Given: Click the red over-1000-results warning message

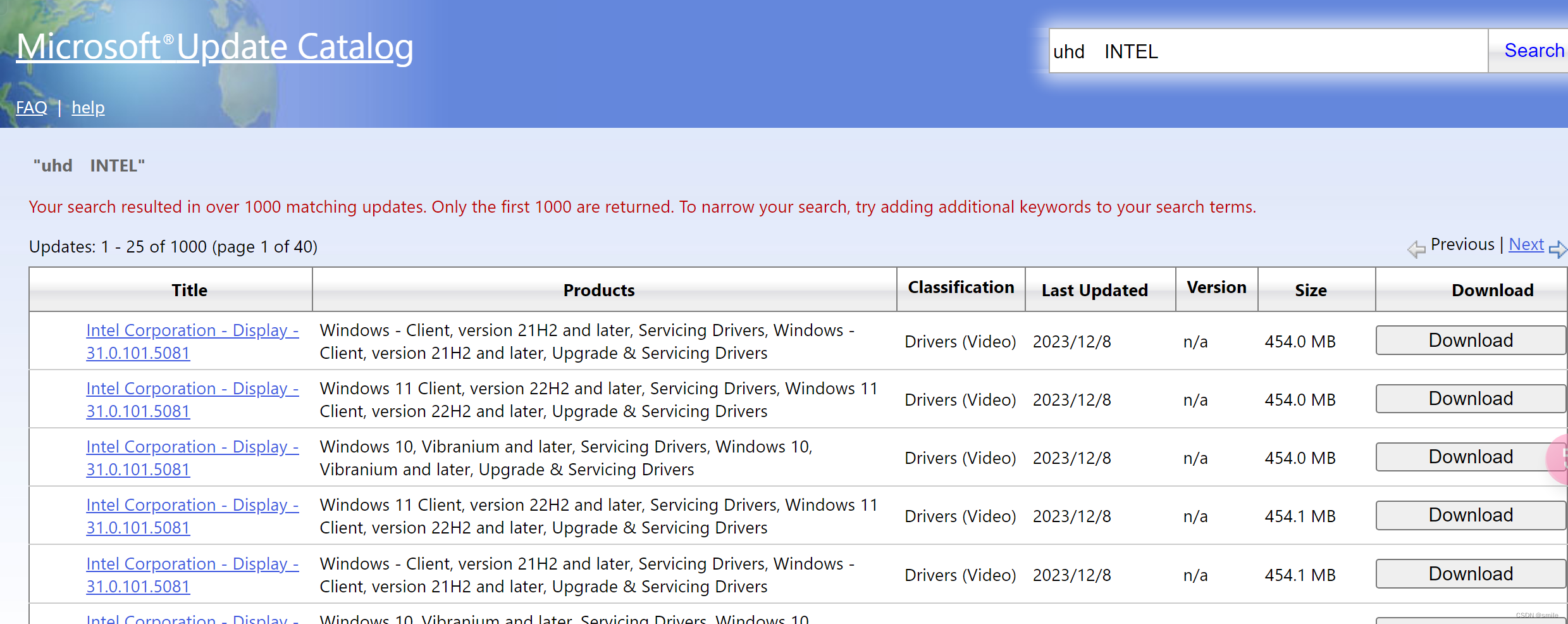Looking at the screenshot, I should 642,207.
